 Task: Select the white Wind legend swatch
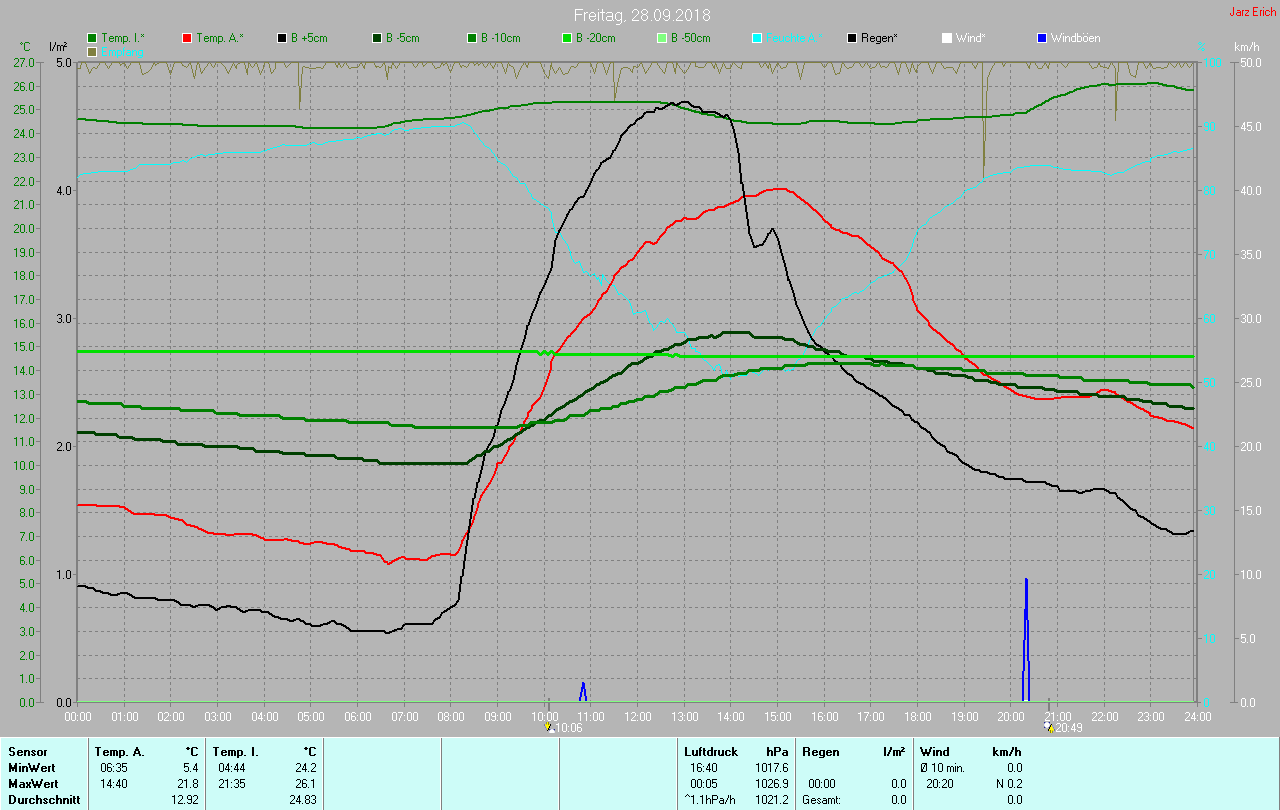pos(947,38)
